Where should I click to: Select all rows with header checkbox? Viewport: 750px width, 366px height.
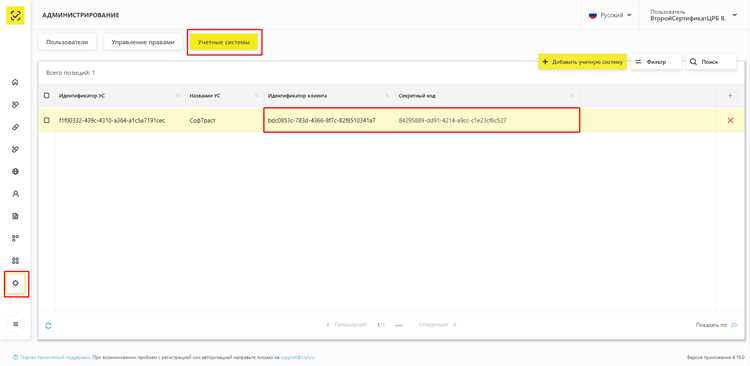click(46, 96)
